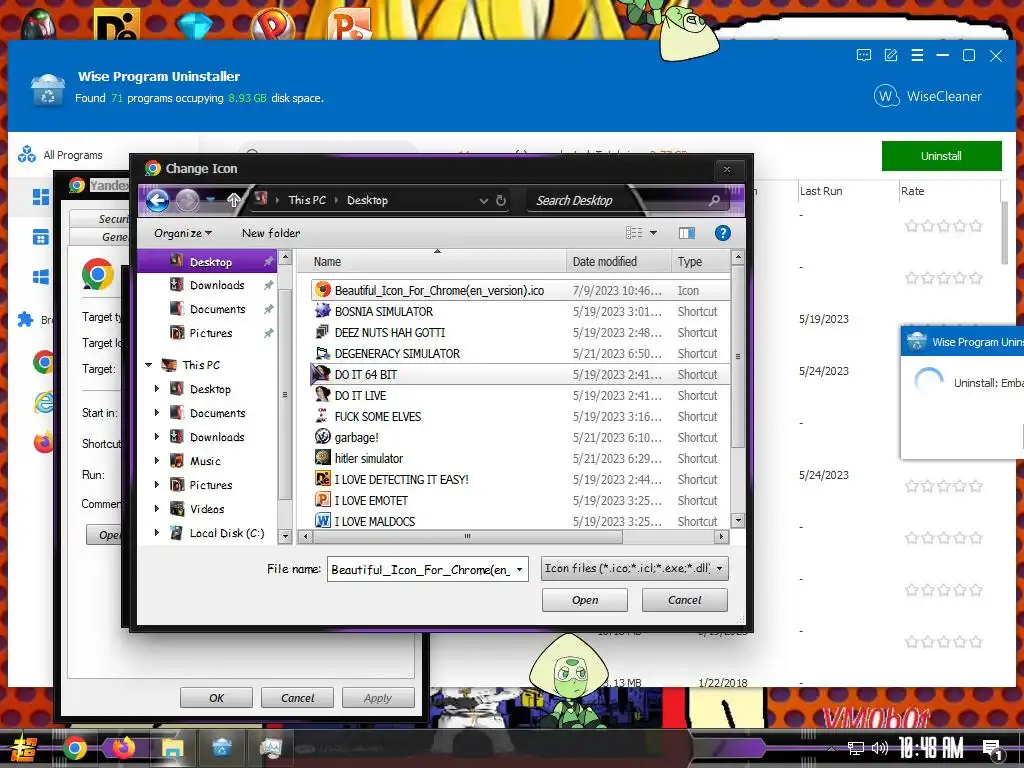Go up one folder level arrow
Screen dimensions: 1024x768
(x=234, y=200)
